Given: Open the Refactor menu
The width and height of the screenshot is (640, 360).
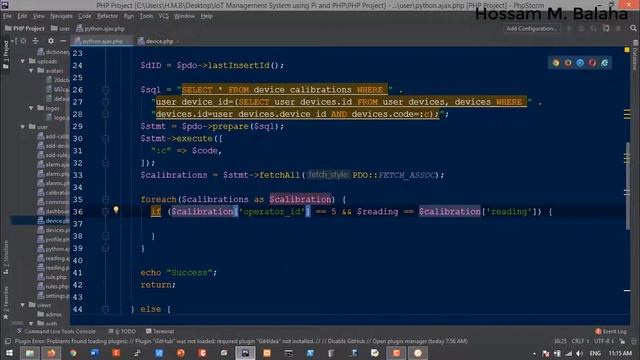Looking at the screenshot, I should click(x=107, y=16).
